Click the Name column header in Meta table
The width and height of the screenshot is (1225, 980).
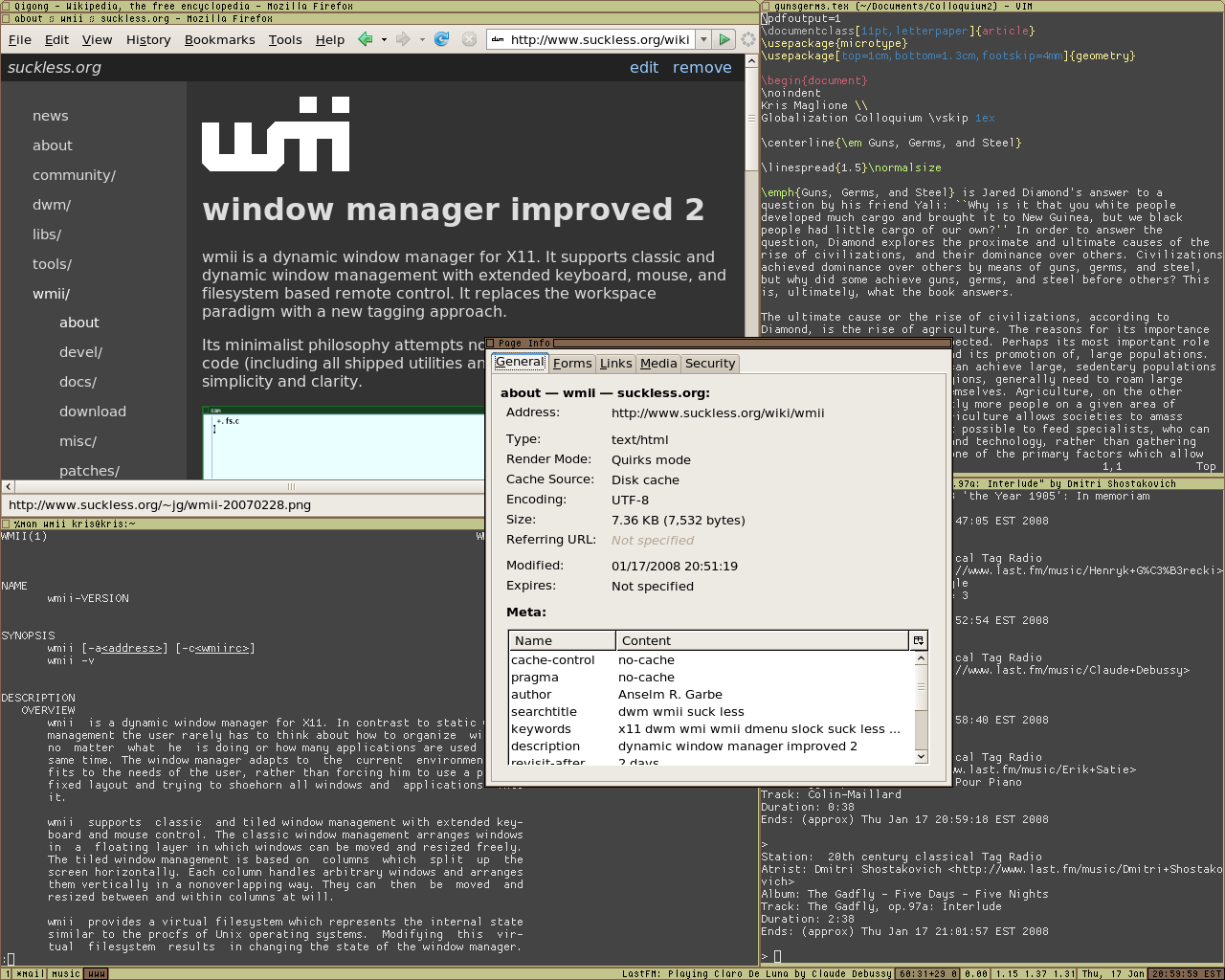[x=563, y=640]
